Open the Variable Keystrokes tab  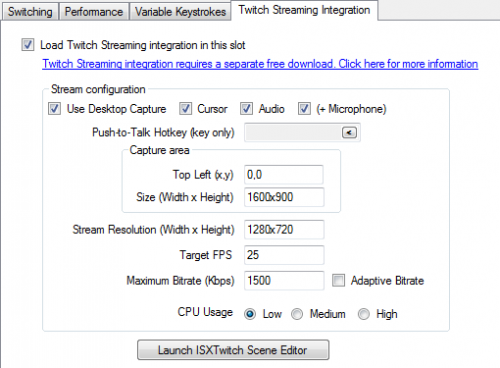tap(180, 12)
